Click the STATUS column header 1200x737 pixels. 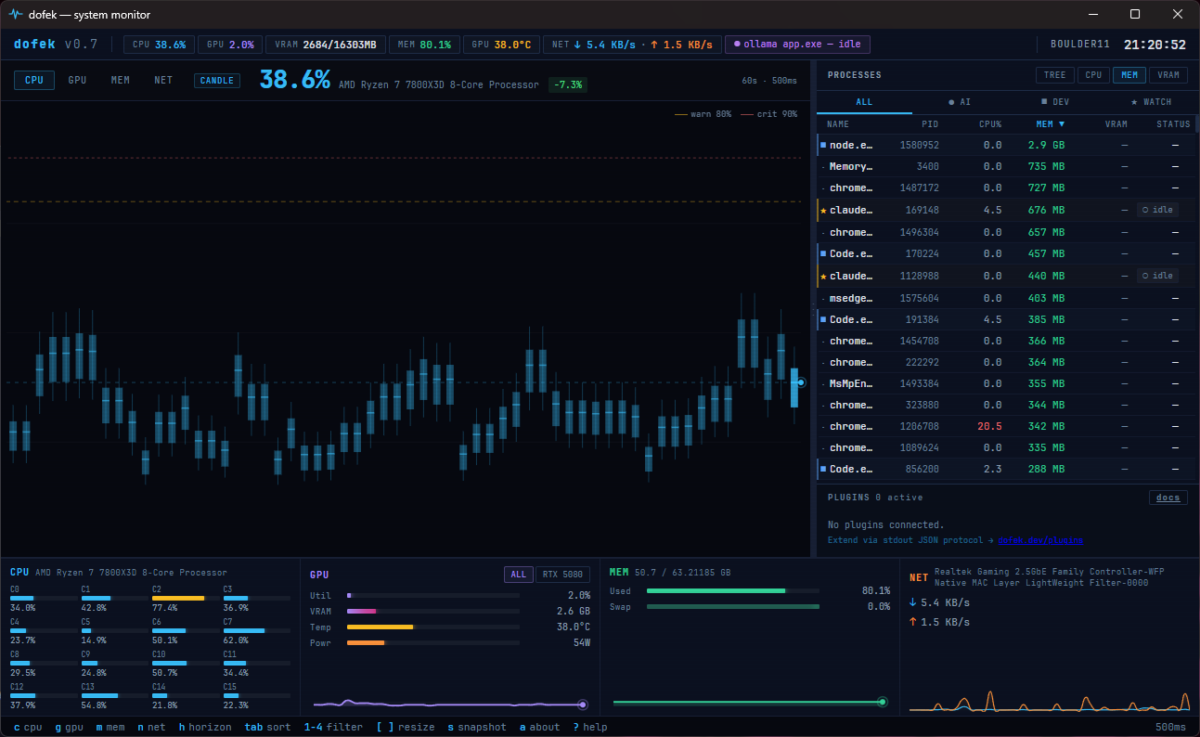coord(1173,124)
